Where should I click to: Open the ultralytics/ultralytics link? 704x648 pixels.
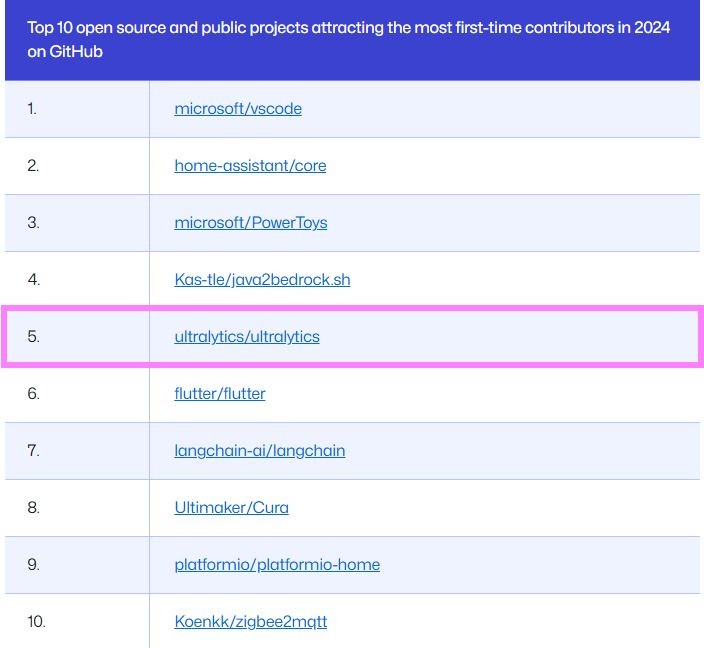[x=247, y=337]
